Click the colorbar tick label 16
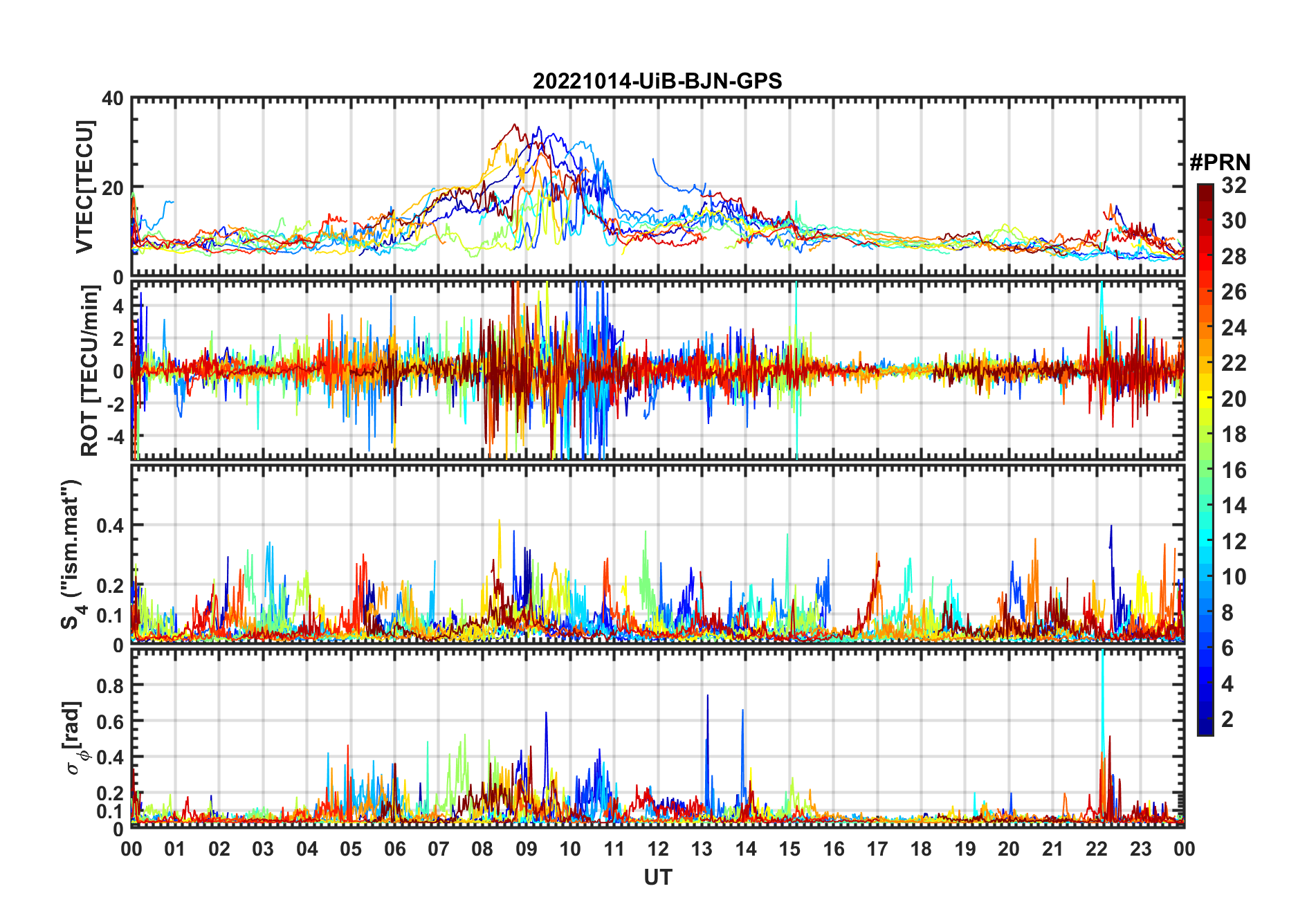The width and height of the screenshot is (1316, 920). tap(1234, 470)
